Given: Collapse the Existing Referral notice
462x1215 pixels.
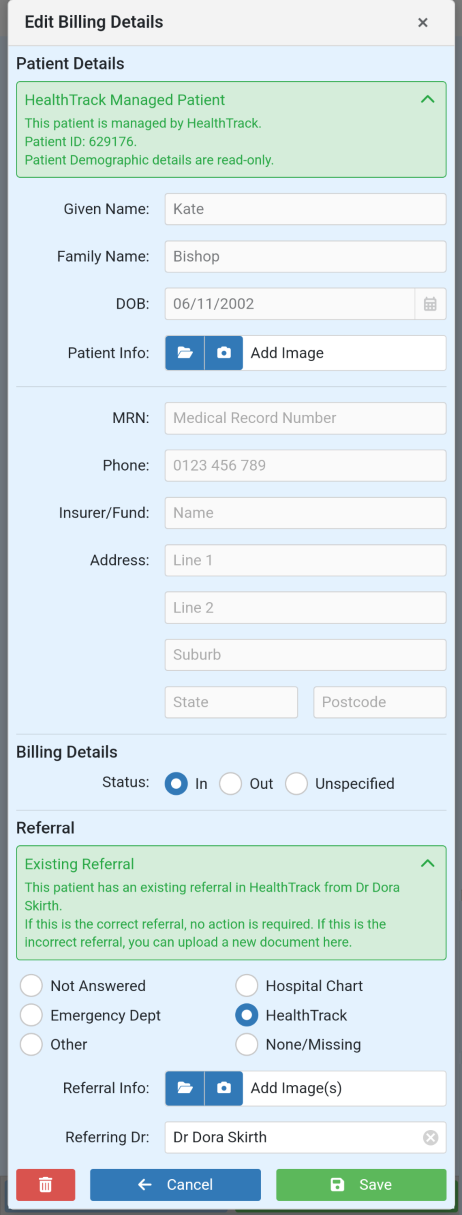Looking at the screenshot, I should [428, 864].
